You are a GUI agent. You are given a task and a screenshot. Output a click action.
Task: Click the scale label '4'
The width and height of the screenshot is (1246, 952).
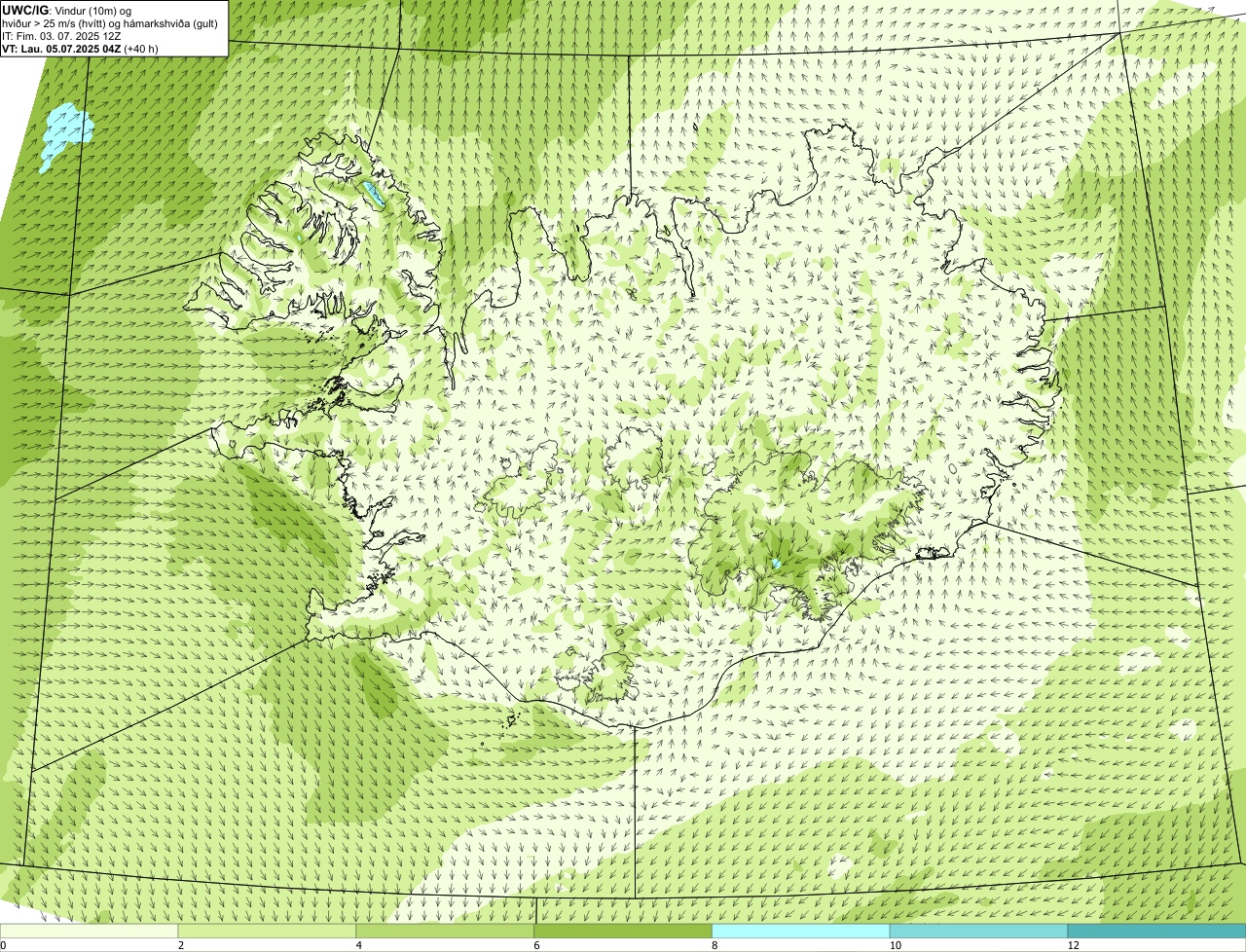359,945
